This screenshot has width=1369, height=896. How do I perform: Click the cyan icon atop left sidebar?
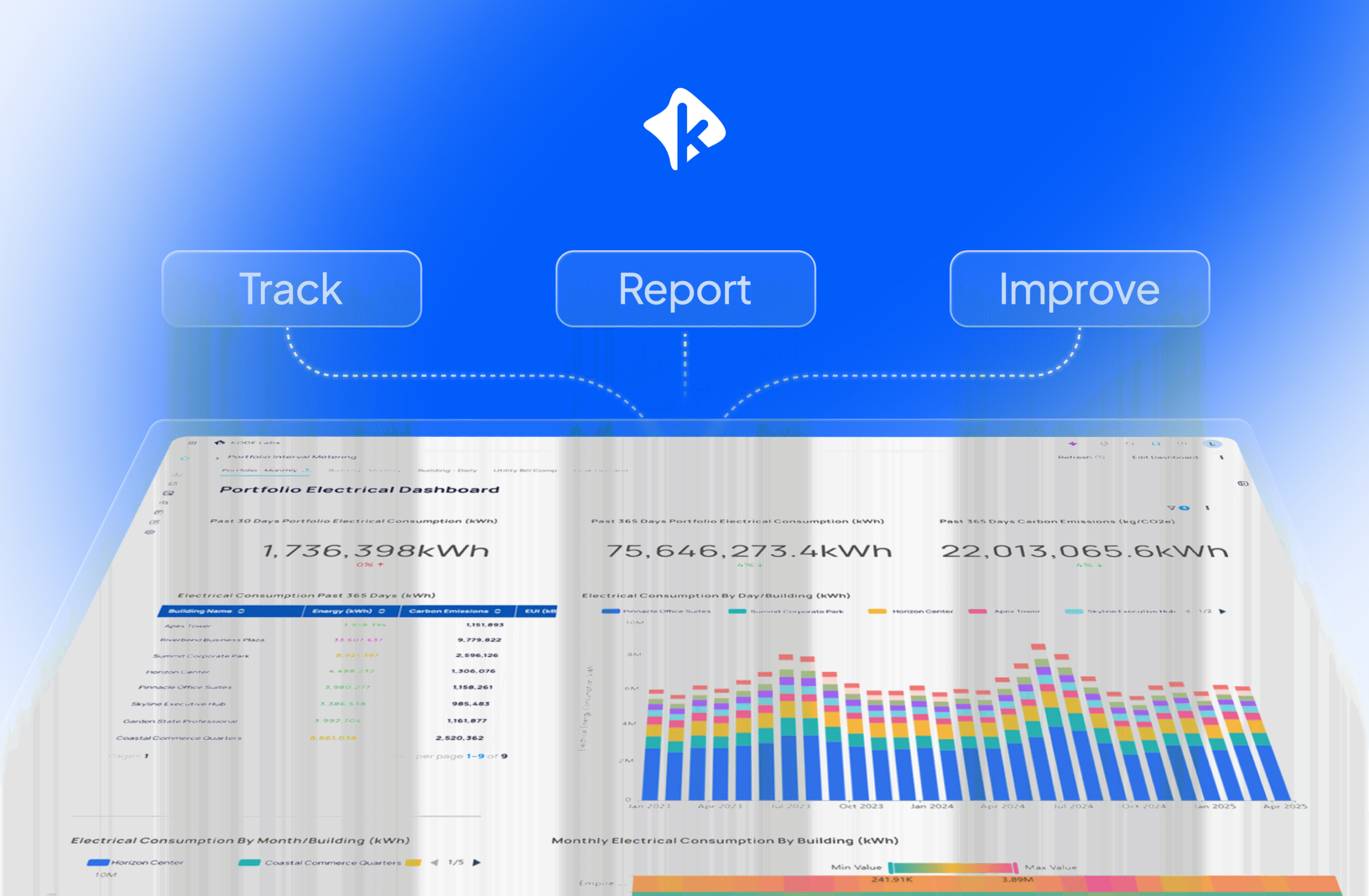click(x=184, y=458)
